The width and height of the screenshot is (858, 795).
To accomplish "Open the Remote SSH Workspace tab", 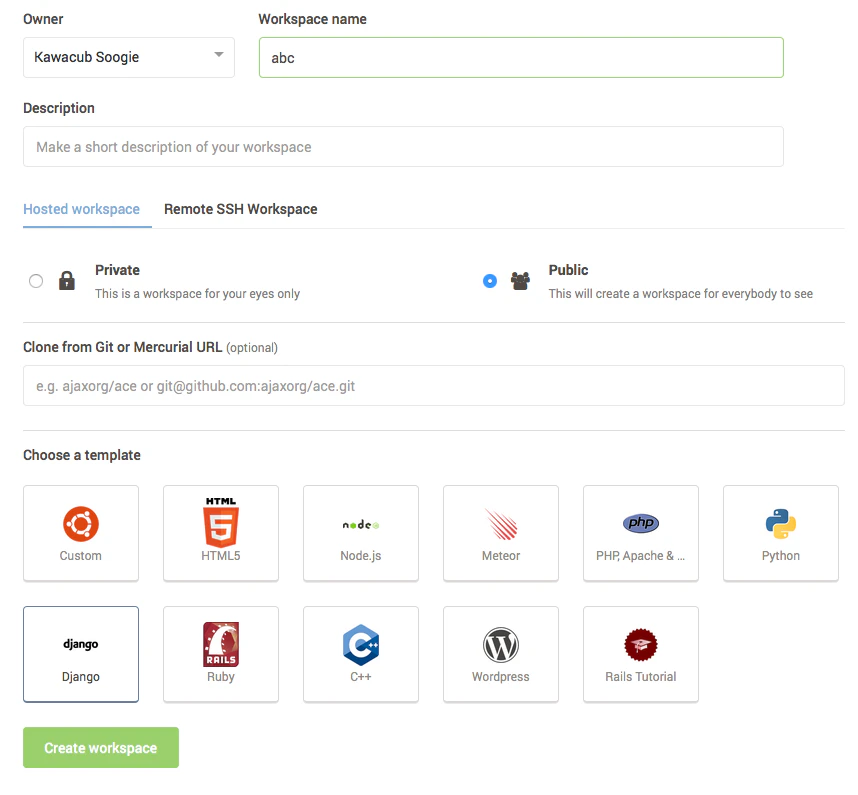I will [241, 209].
